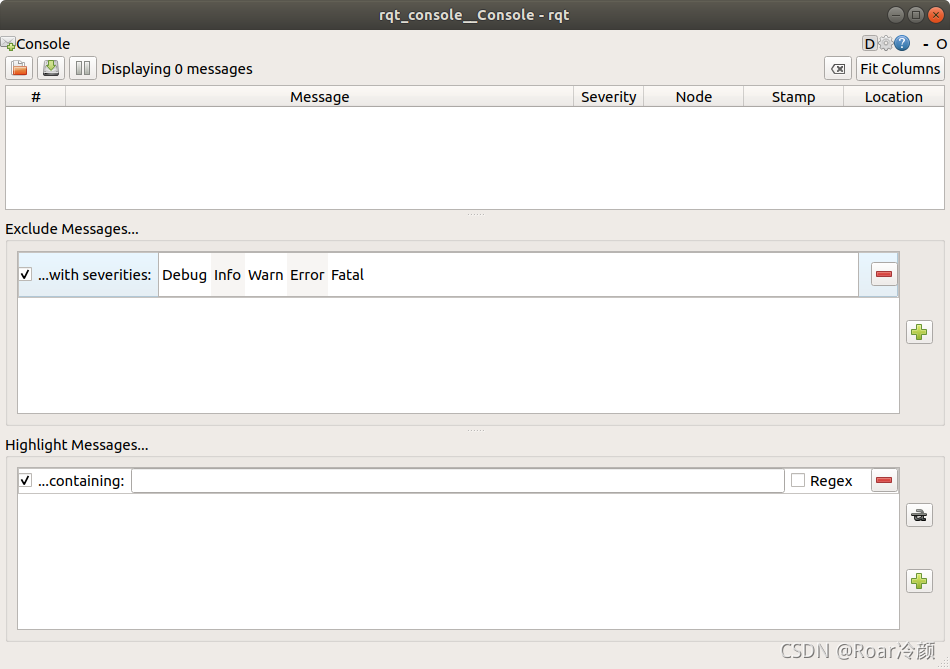950x669 pixels.
Task: Minimize the rqt window
Action: point(895,15)
